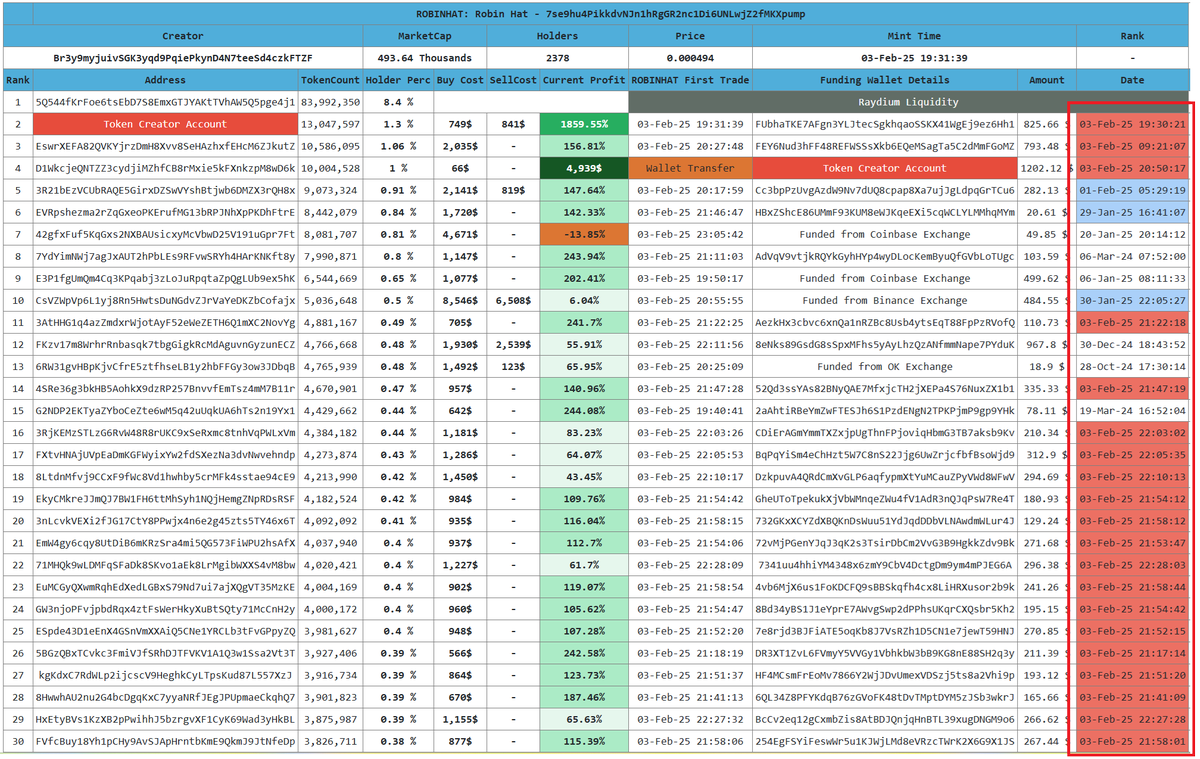Click the Date column header
Screen dimensions: 1200x759
(x=1133, y=80)
